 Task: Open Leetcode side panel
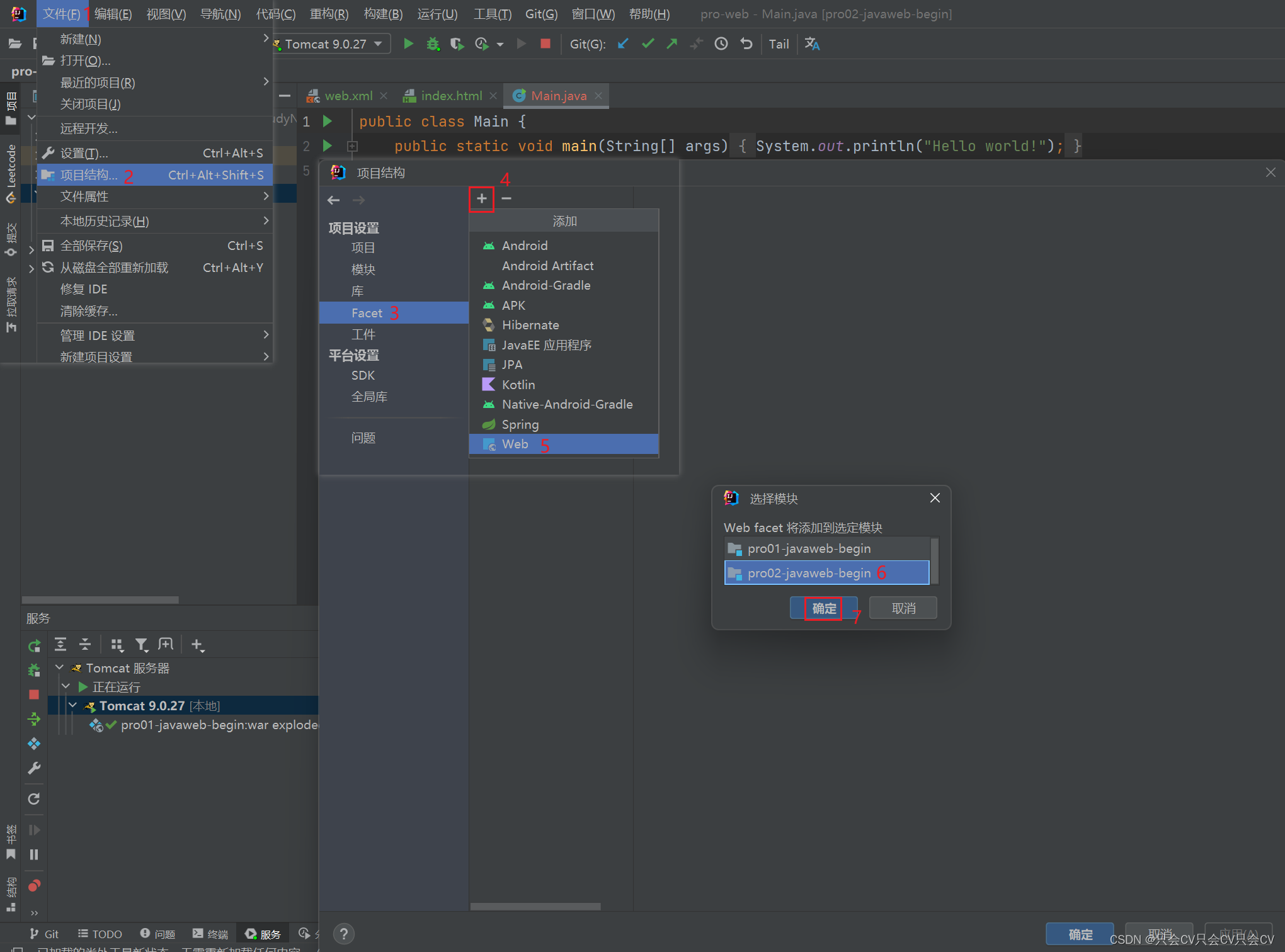pyautogui.click(x=11, y=173)
